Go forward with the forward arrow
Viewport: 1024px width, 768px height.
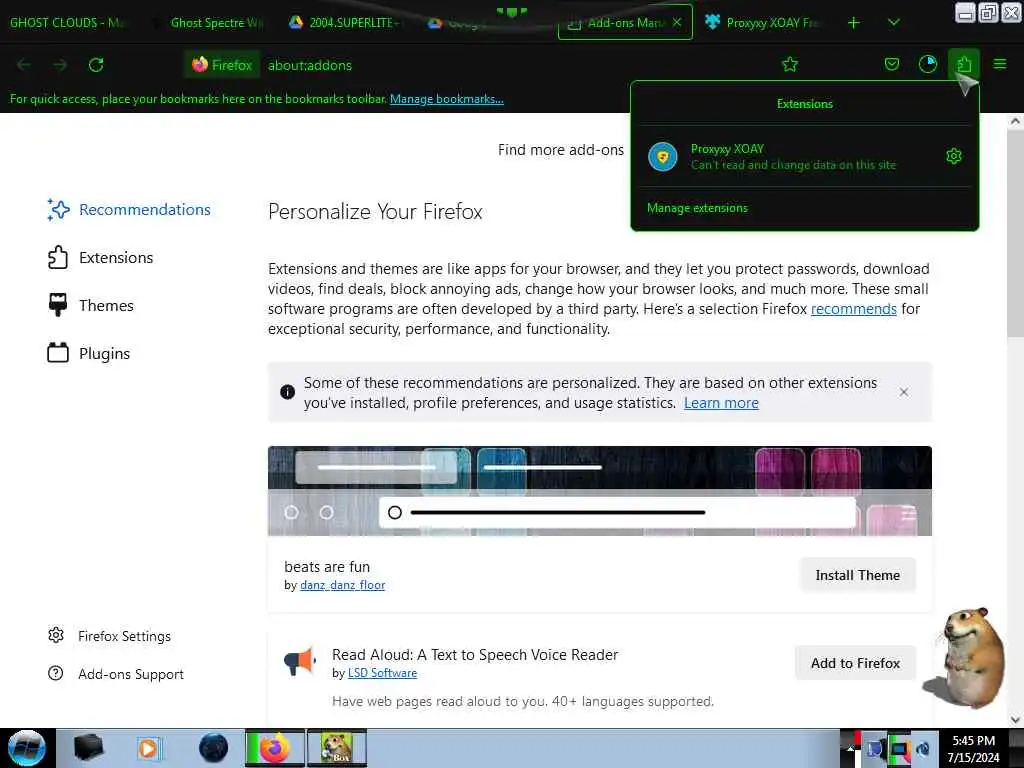click(x=60, y=65)
